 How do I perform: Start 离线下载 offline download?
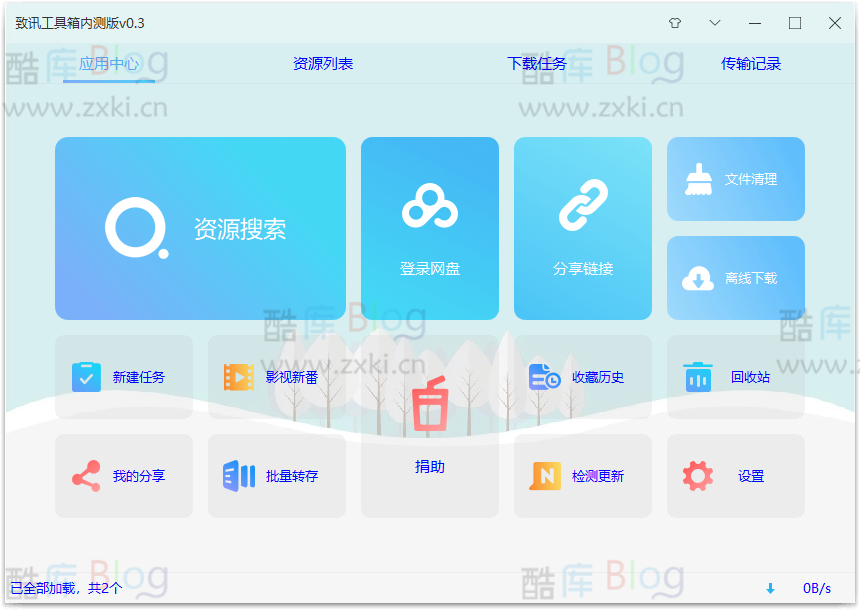(735, 278)
